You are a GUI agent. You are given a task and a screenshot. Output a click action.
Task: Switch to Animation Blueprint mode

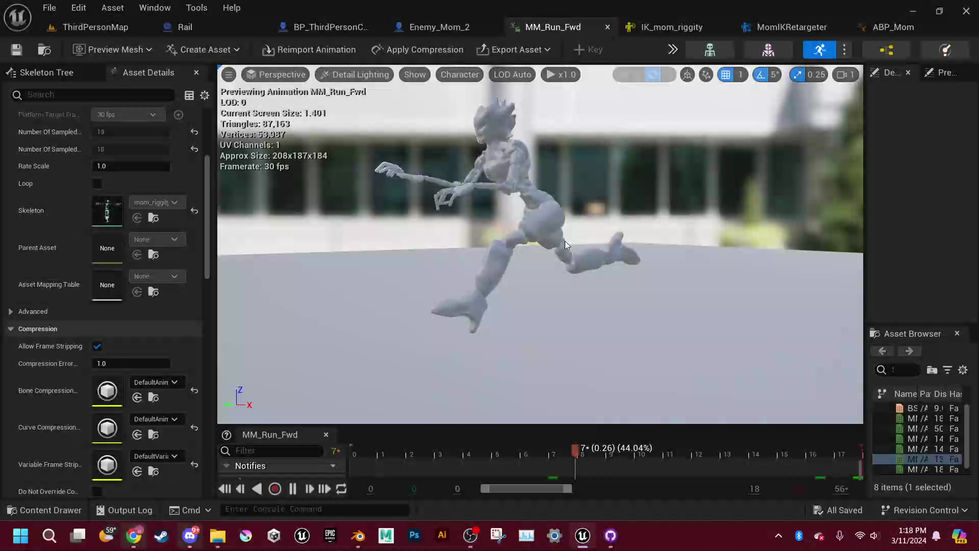coord(887,50)
